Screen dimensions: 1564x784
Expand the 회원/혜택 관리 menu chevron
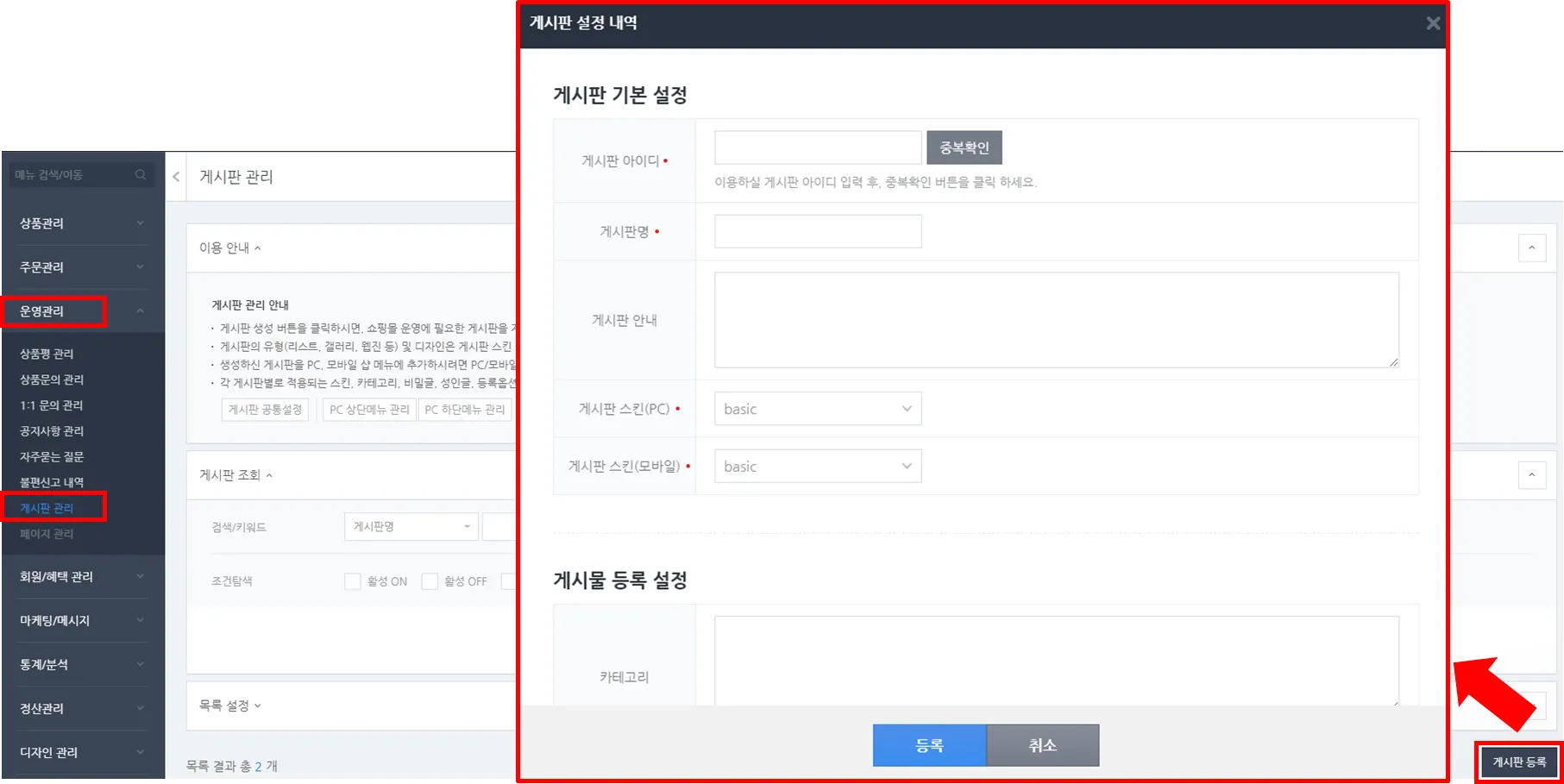point(141,576)
